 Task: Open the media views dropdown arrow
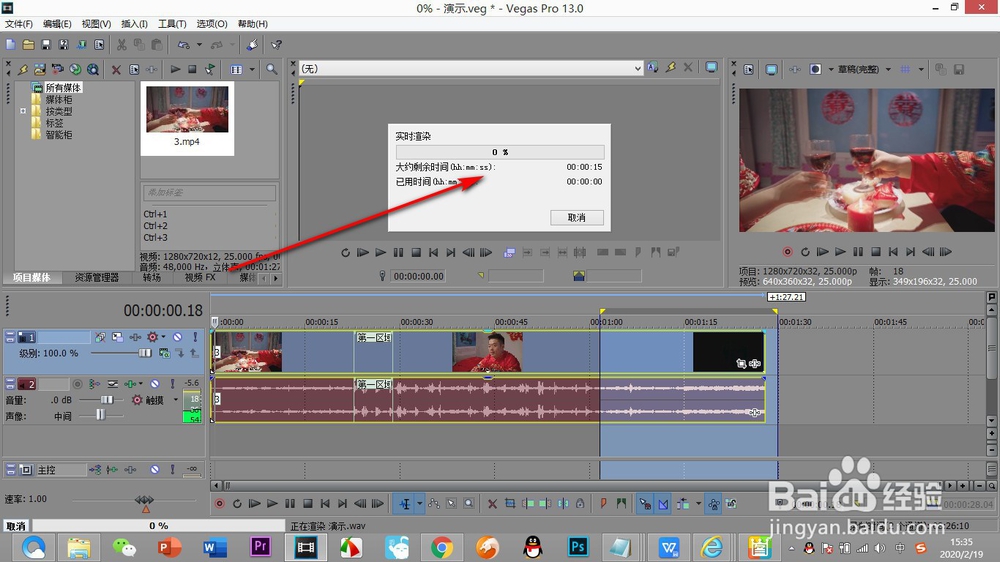tap(252, 70)
